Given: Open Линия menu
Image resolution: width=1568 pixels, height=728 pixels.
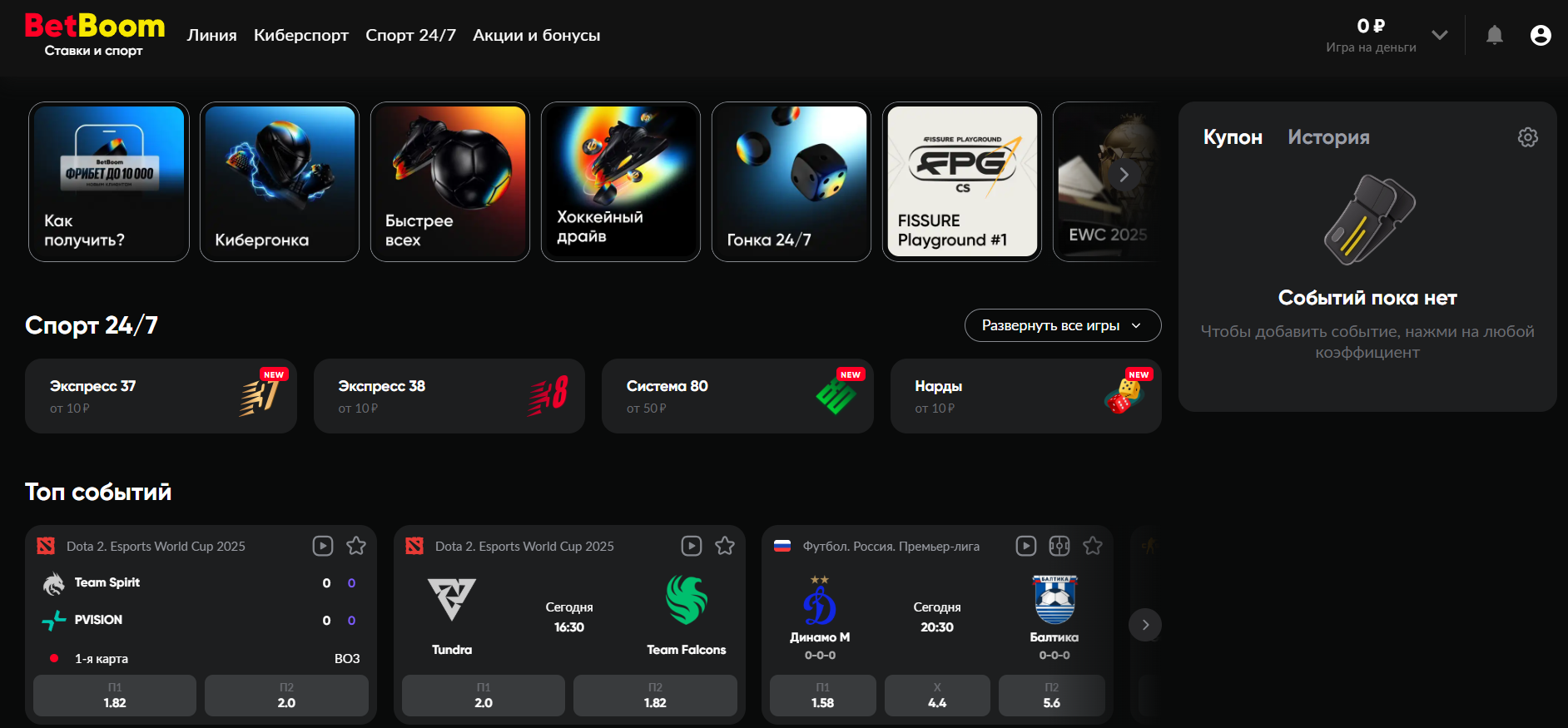Looking at the screenshot, I should click(211, 35).
